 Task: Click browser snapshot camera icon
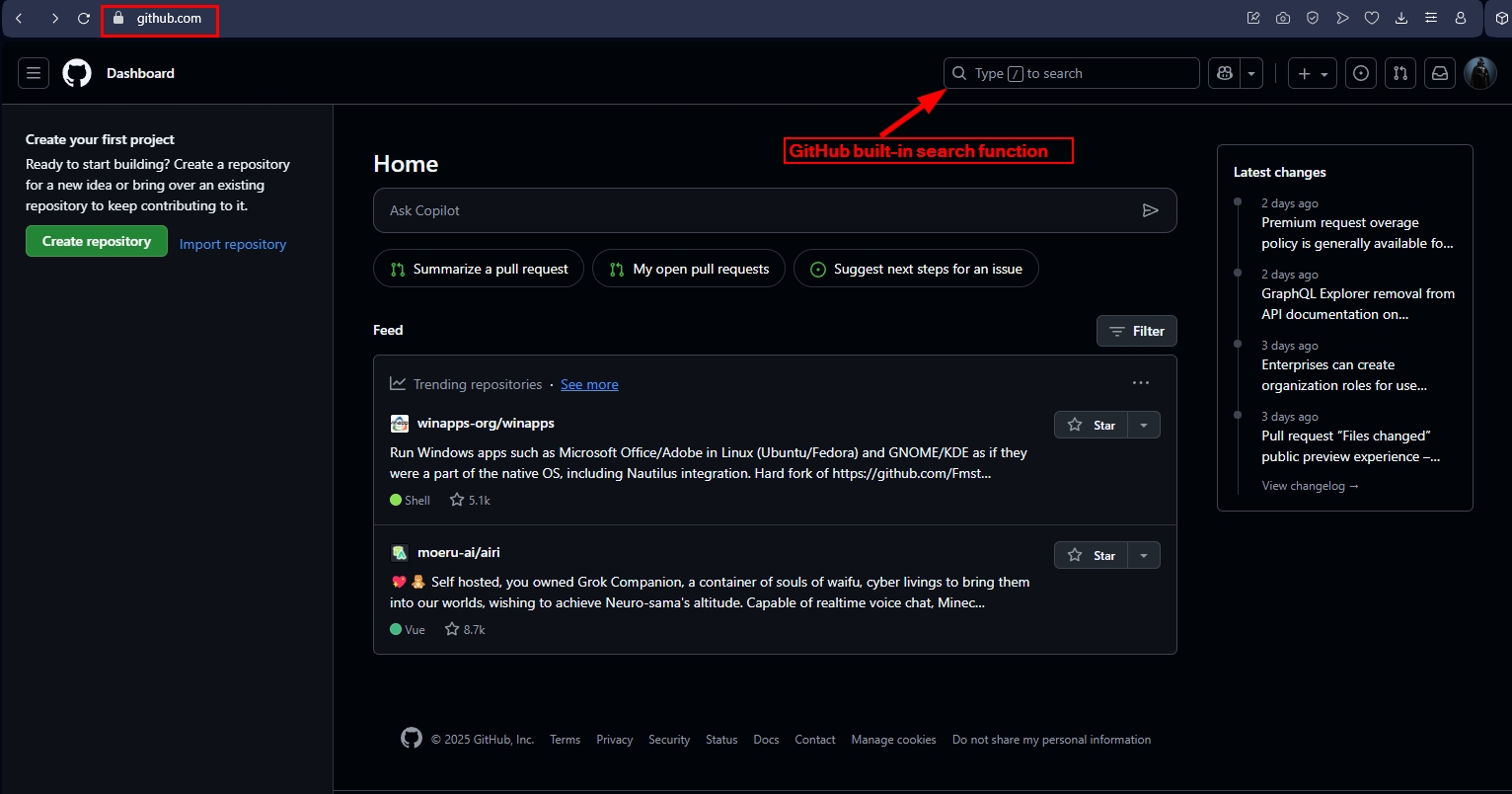coord(1283,18)
